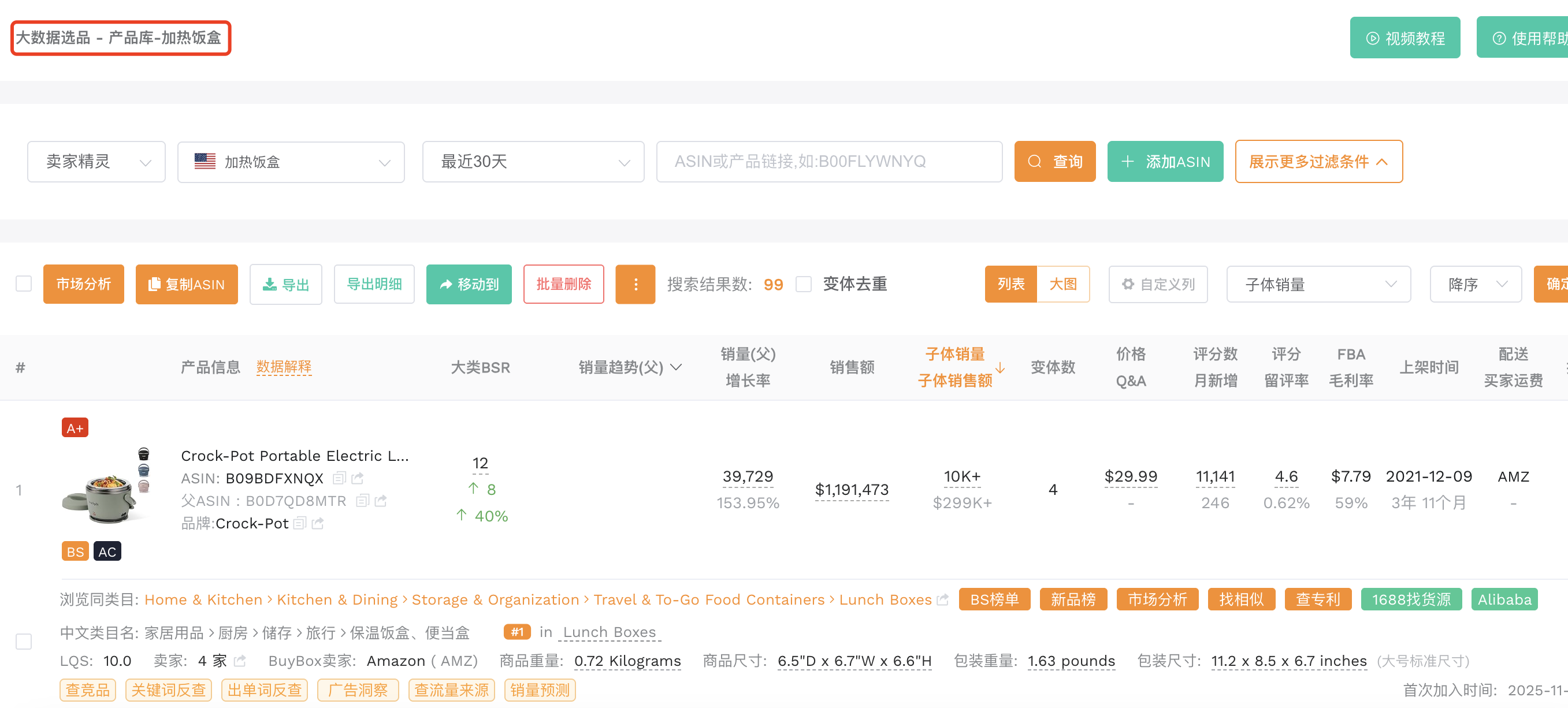Enable the 变体去重 checkbox
1568x708 pixels.
[x=804, y=284]
